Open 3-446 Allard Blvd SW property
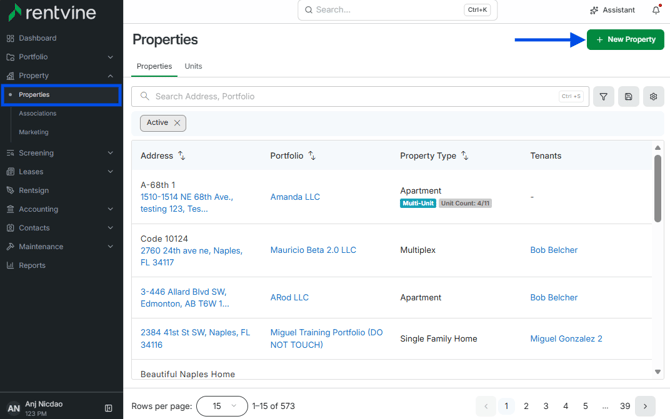 click(185, 298)
